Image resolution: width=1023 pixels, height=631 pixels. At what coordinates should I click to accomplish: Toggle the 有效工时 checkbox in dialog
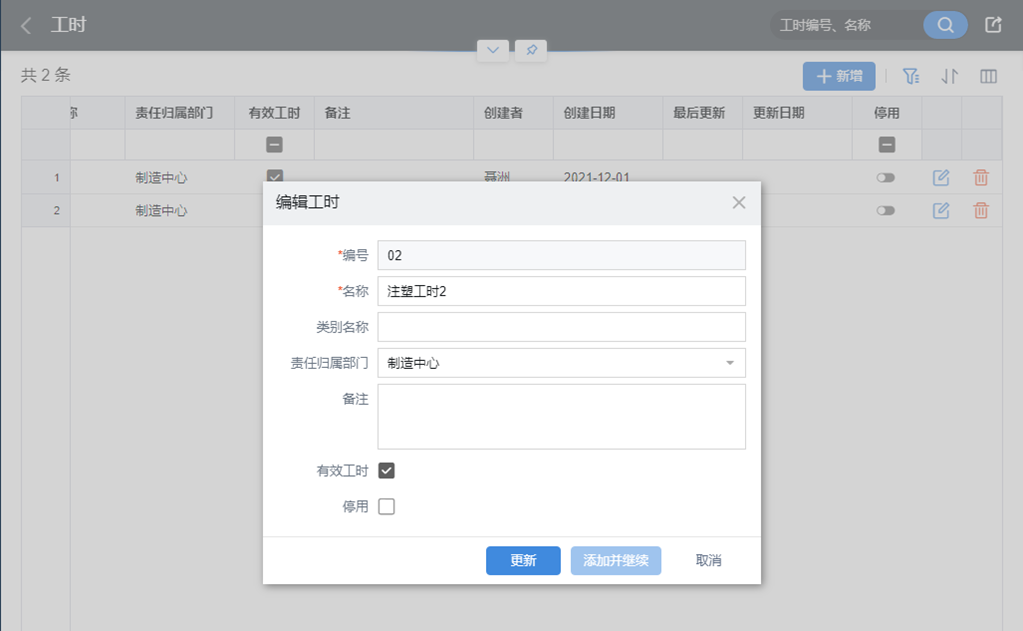(386, 470)
